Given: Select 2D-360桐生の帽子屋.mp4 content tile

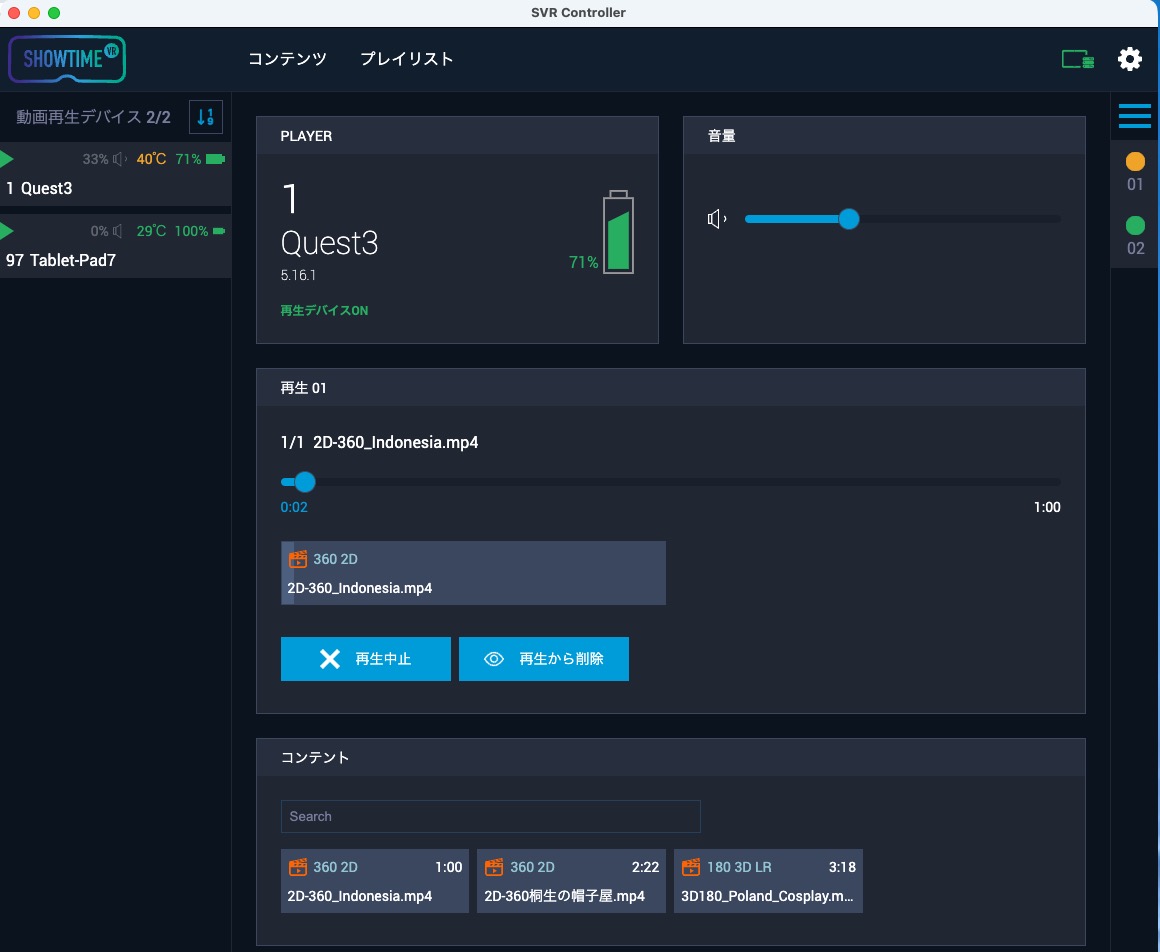Looking at the screenshot, I should click(571, 881).
